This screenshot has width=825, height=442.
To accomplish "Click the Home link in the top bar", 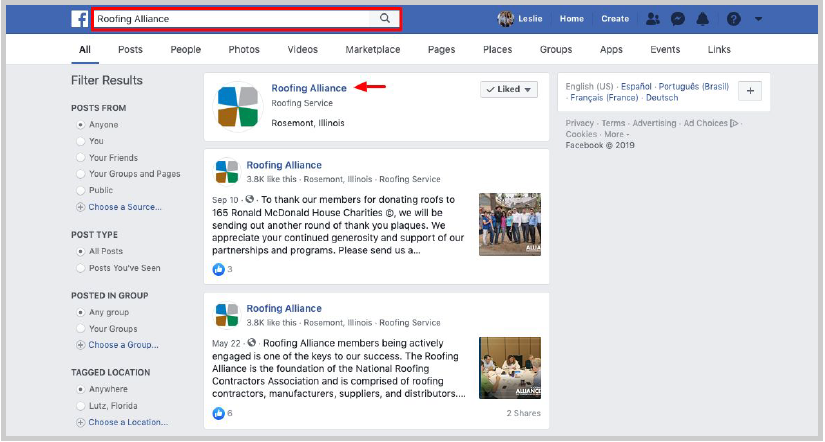I will [572, 19].
